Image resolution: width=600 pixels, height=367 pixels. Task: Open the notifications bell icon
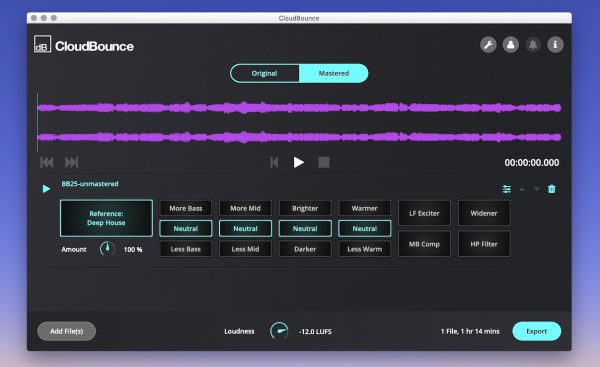tap(533, 45)
